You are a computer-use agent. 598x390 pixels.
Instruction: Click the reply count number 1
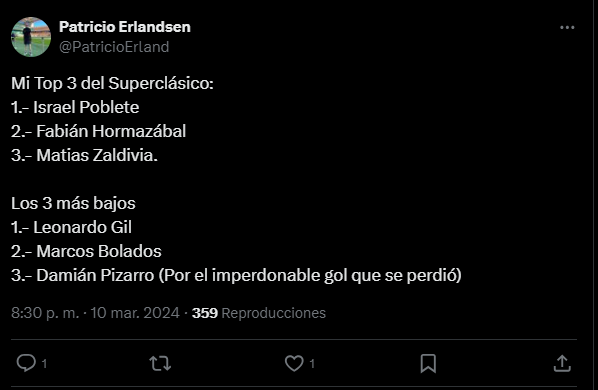point(44,364)
